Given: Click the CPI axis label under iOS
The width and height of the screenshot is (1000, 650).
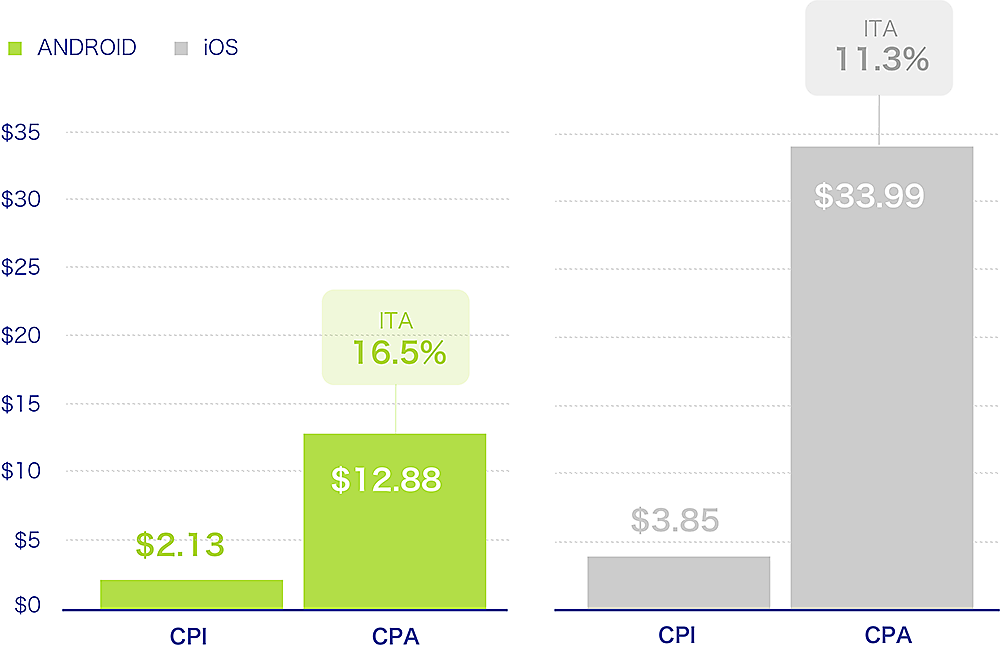Looking at the screenshot, I should (676, 635).
